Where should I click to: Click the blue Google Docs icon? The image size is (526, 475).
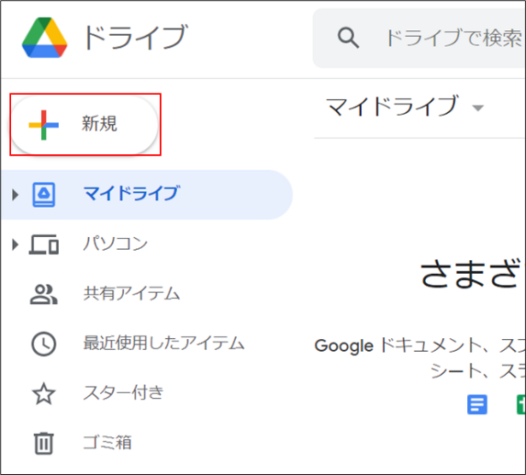click(x=477, y=404)
